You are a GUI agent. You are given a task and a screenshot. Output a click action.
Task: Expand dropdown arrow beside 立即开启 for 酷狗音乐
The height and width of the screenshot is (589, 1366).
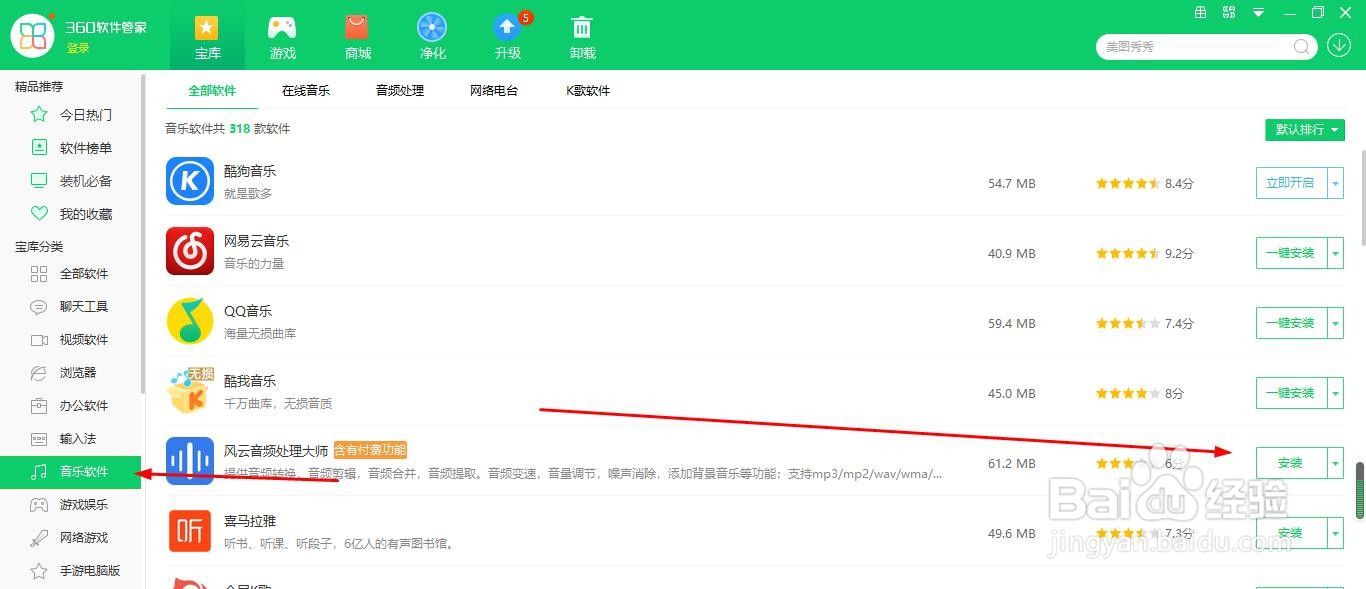coord(1335,183)
